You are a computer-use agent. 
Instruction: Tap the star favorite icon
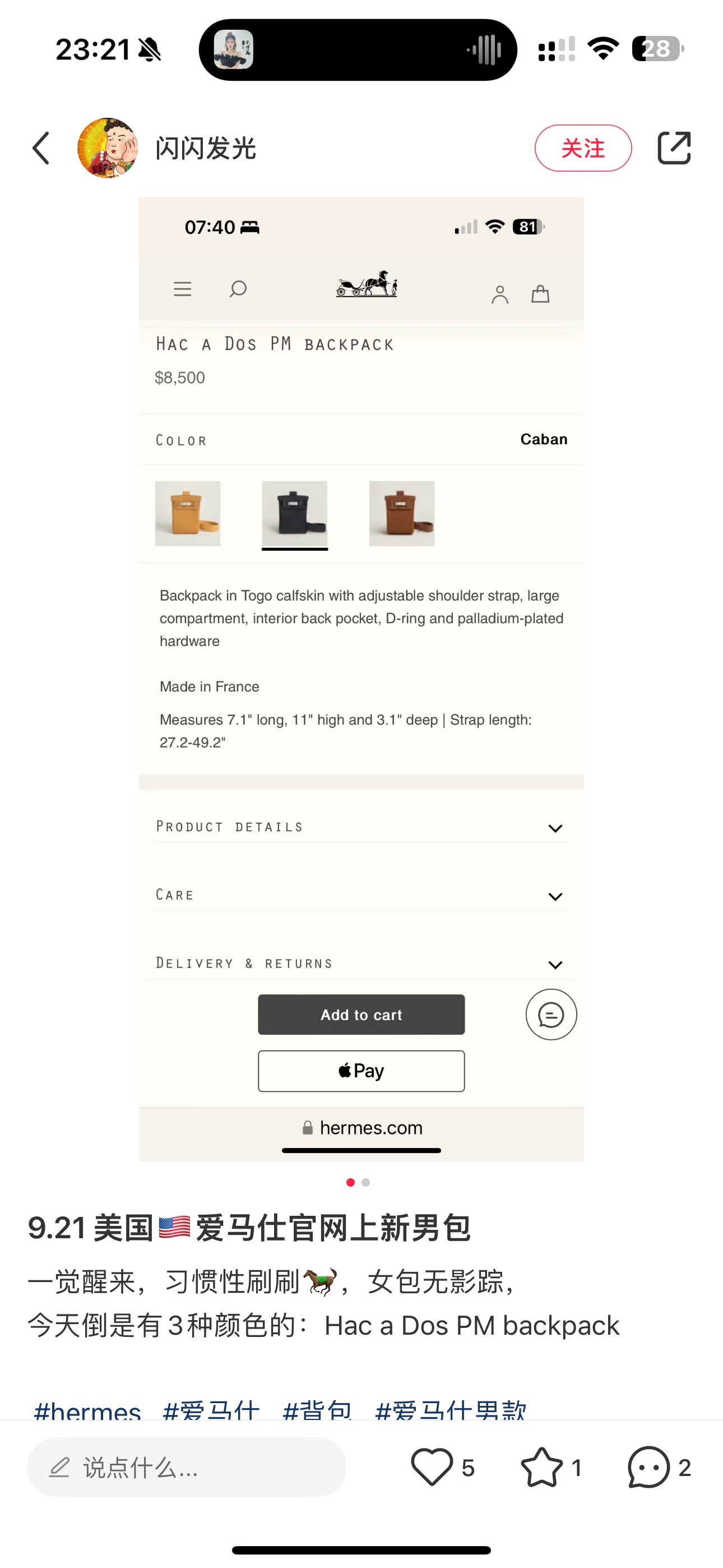click(x=541, y=1467)
